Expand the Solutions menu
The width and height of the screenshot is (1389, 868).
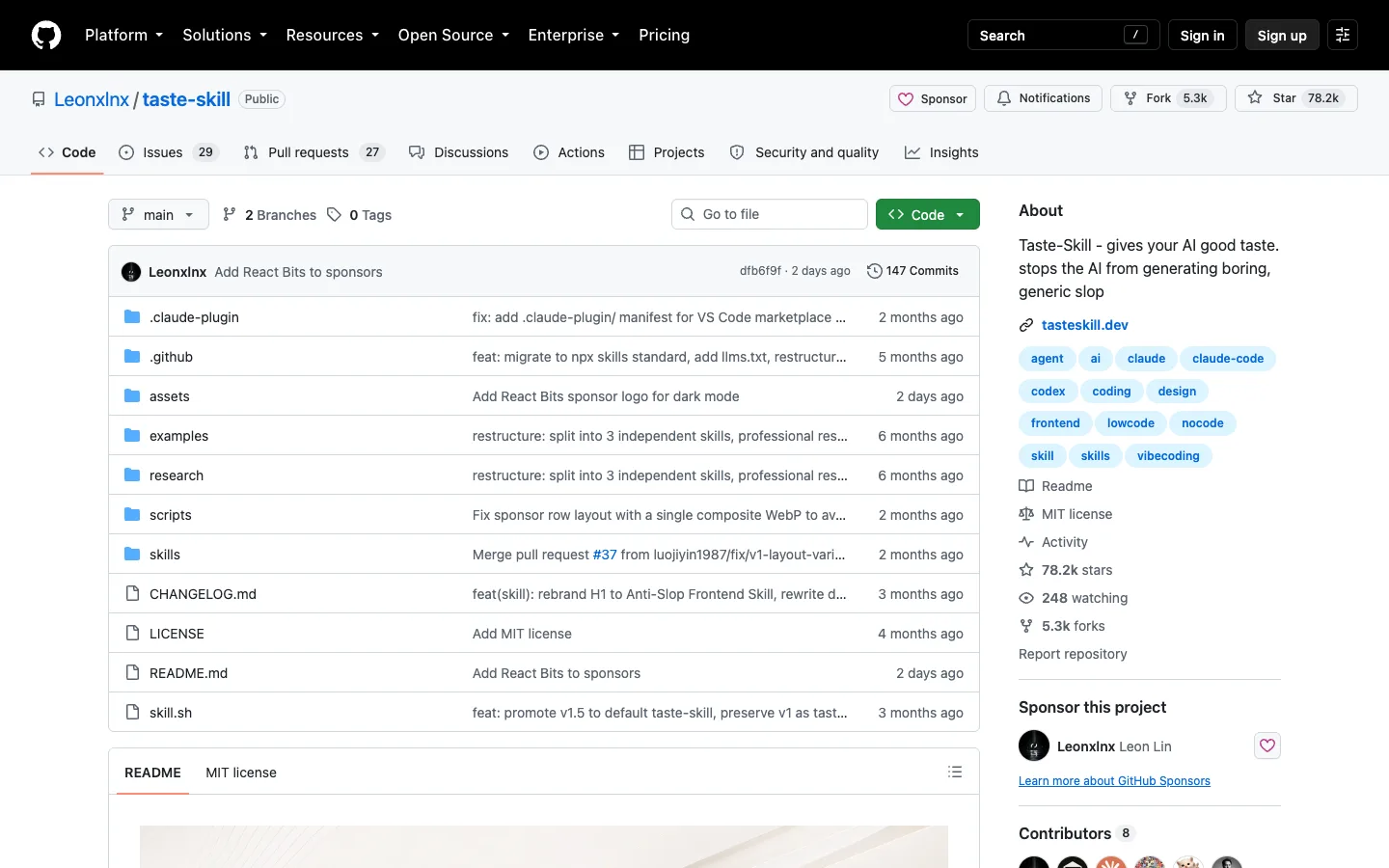225,35
